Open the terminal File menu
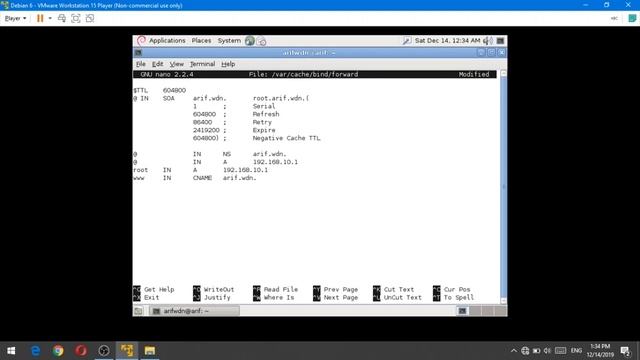 pos(140,64)
